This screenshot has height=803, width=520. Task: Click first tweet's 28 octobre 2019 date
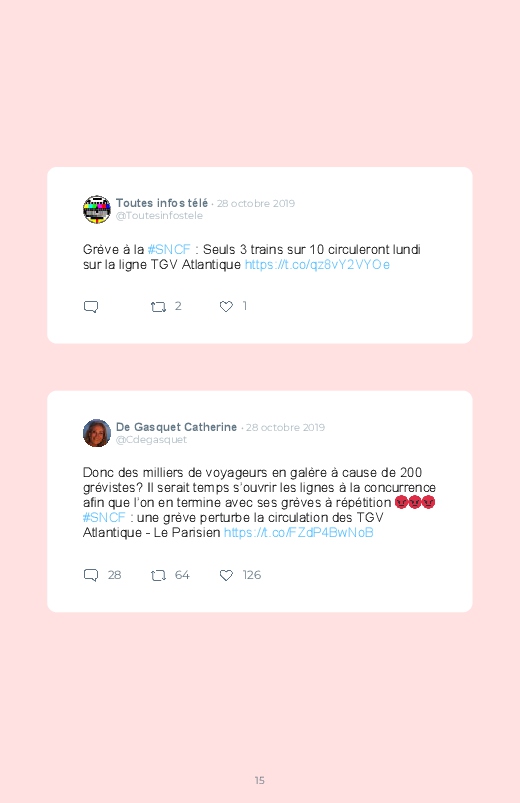pos(256,203)
